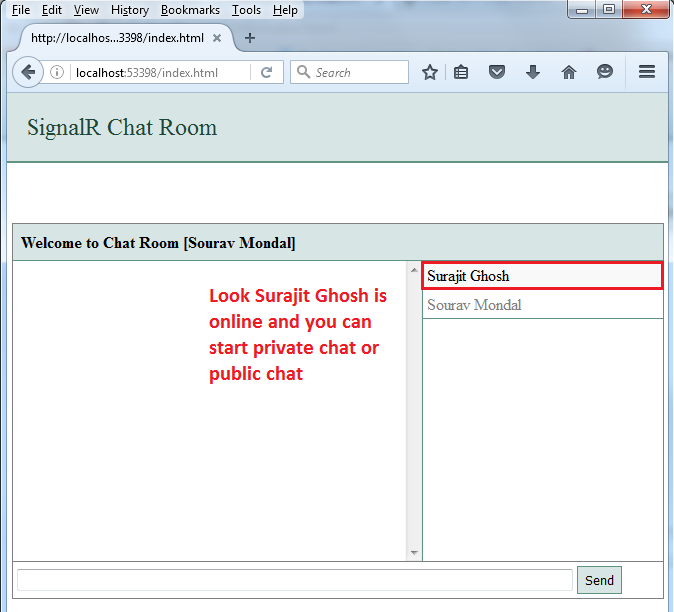Screen dimensions: 674x612
Task: Open the View menu
Action: click(86, 10)
